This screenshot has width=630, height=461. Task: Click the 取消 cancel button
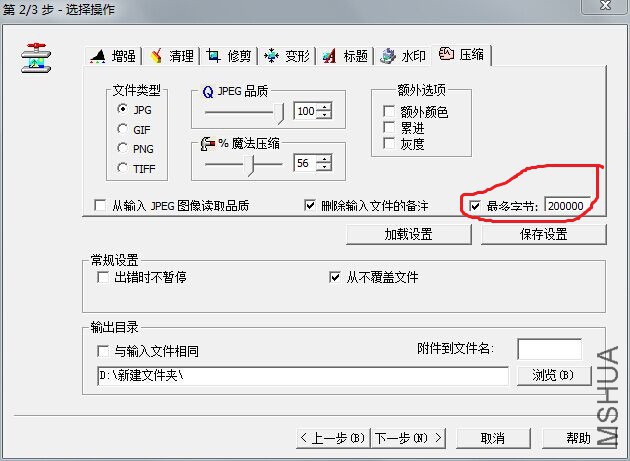pyautogui.click(x=493, y=438)
